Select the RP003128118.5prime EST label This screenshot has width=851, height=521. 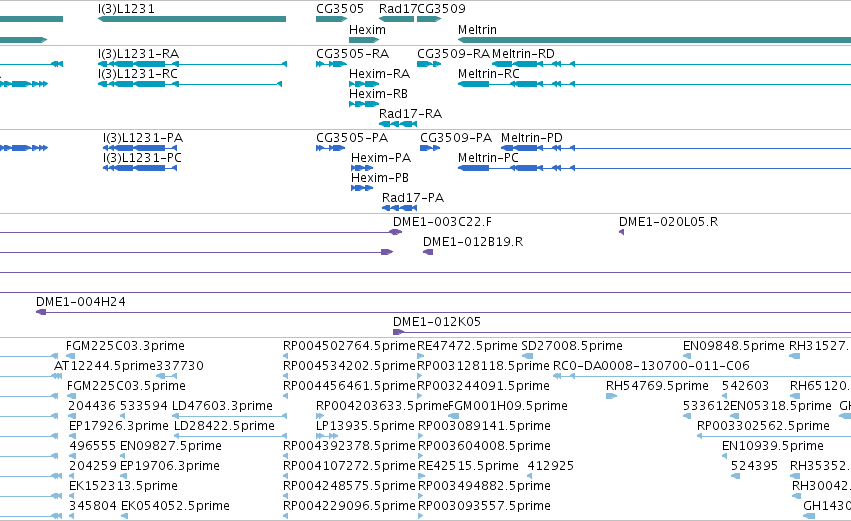(x=484, y=366)
